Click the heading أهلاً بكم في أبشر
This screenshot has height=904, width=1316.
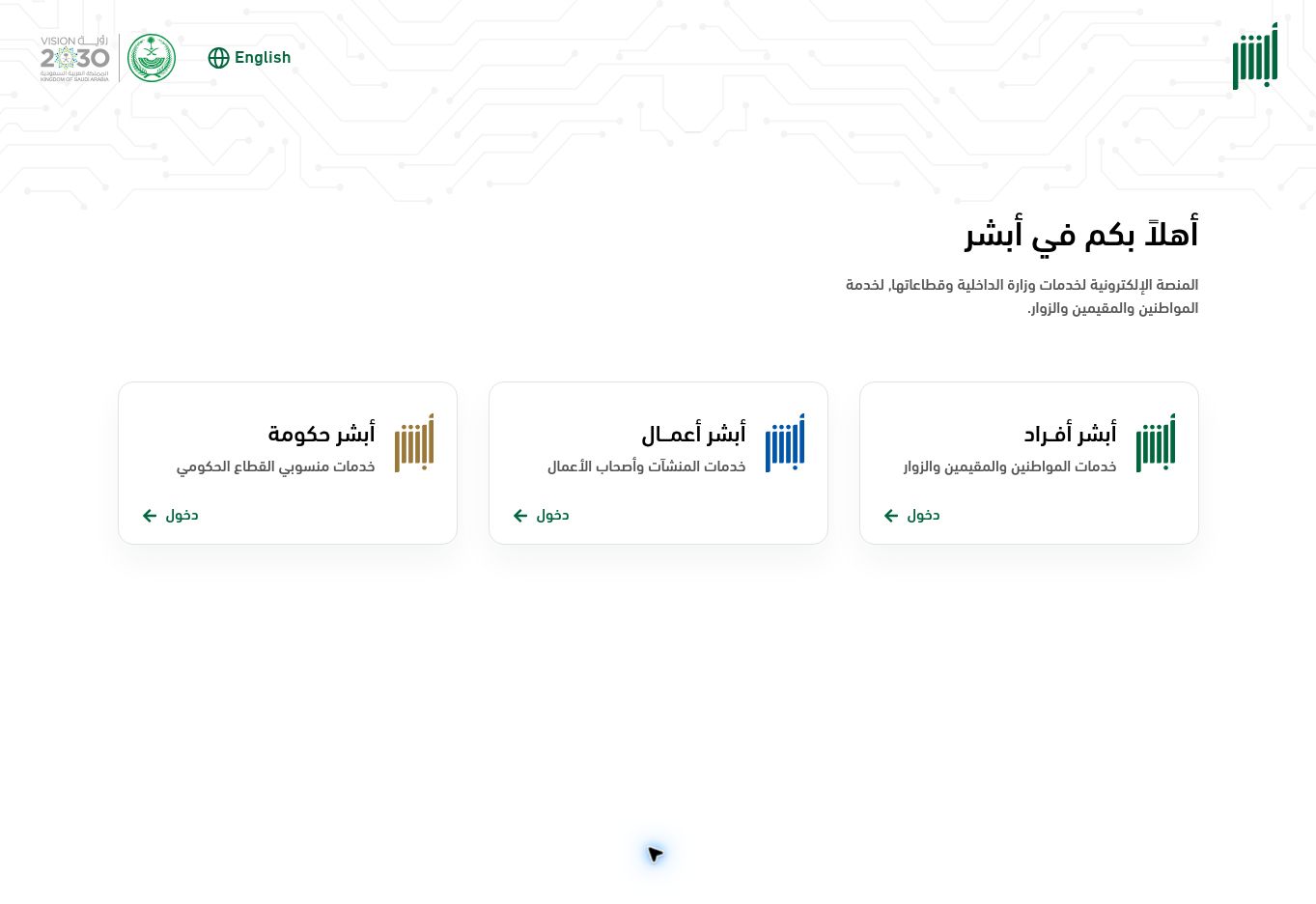click(x=1081, y=234)
